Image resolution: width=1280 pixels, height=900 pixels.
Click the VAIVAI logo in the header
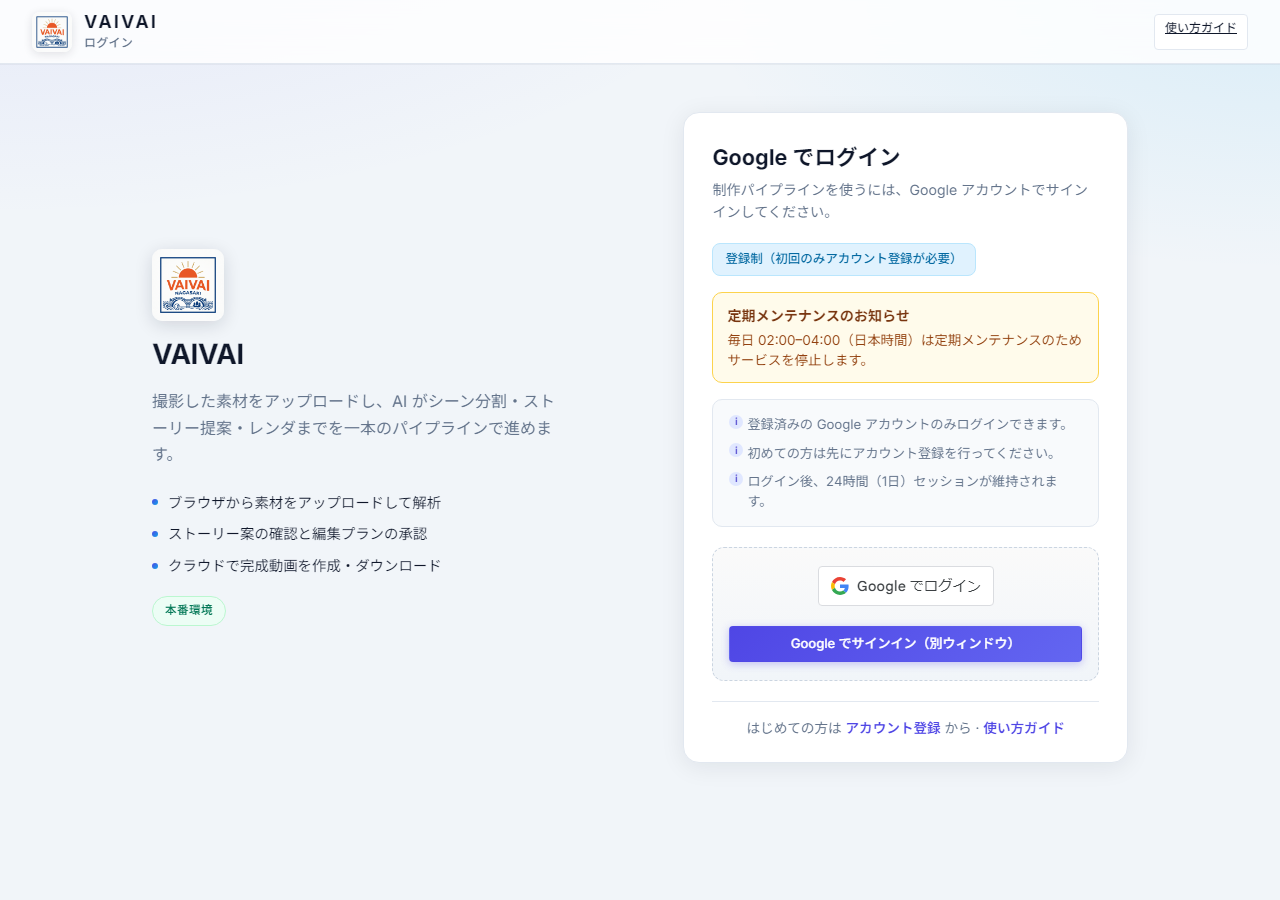point(52,32)
